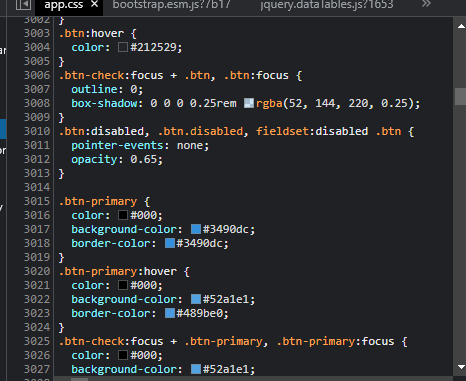Open the jquery.dataTables.js tab
Viewport: 466px width, 381px height.
pos(327,5)
